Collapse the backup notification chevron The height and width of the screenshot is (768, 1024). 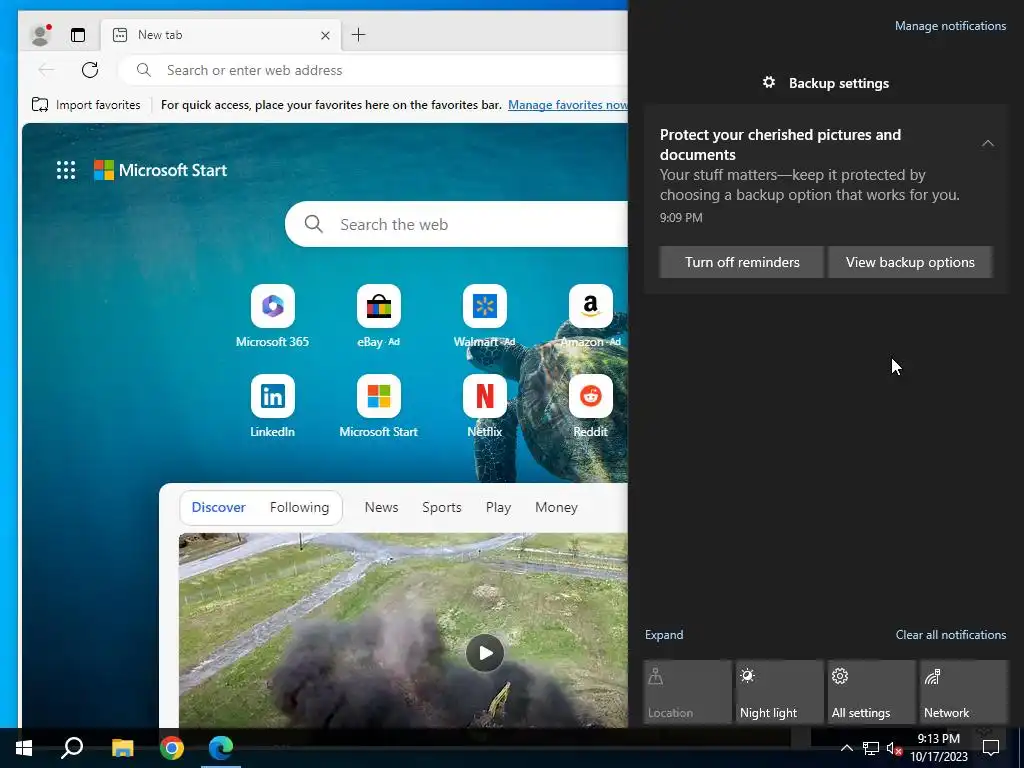987,143
